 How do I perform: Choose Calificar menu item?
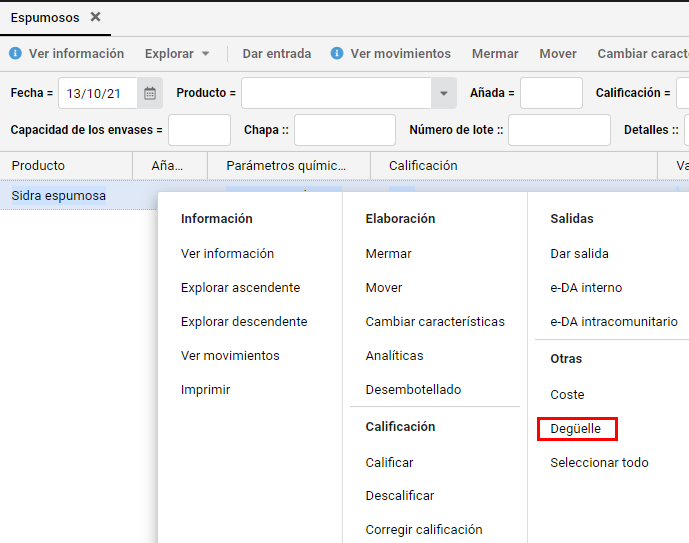coord(389,463)
